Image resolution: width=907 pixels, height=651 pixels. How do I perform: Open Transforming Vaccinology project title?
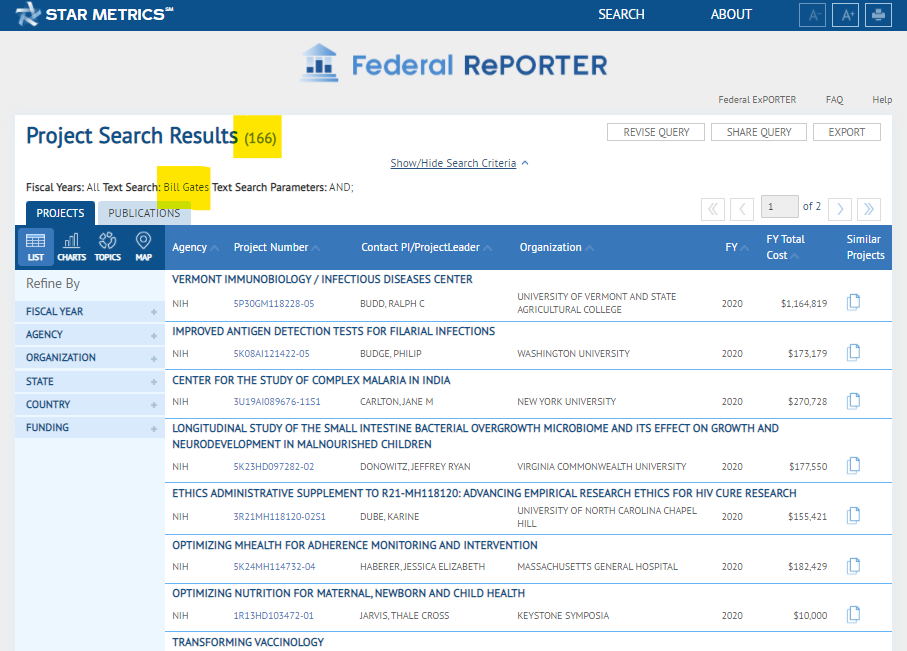tap(248, 642)
